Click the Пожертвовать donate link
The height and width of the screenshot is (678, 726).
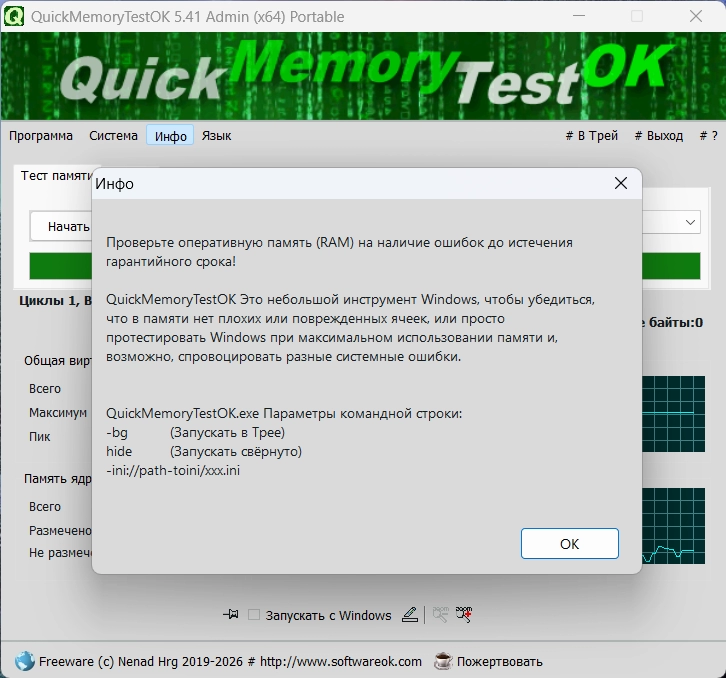[x=500, y=661]
